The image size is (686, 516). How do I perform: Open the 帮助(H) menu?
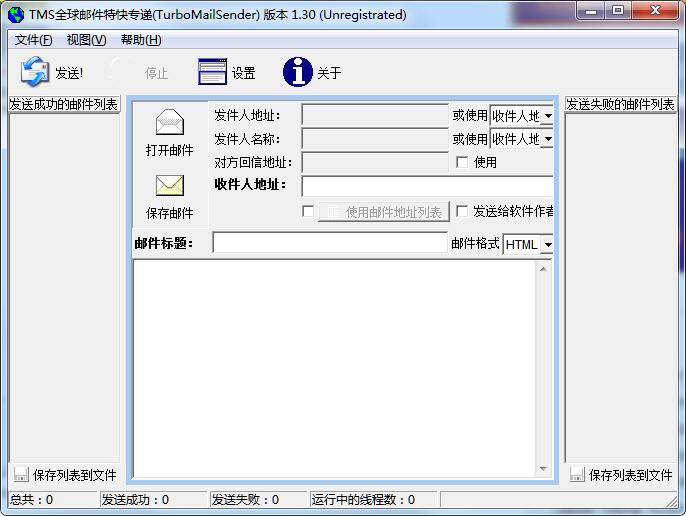coord(140,40)
